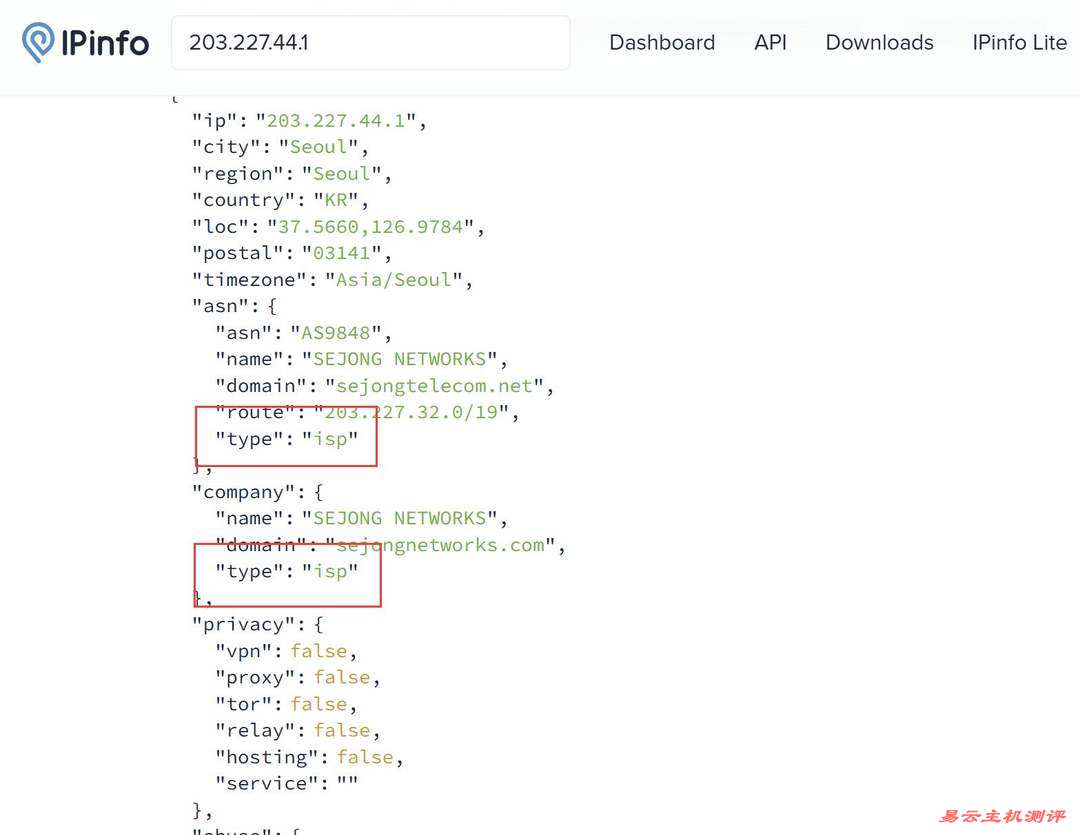The image size is (1080, 835).
Task: Click the IP address search field
Action: [370, 43]
